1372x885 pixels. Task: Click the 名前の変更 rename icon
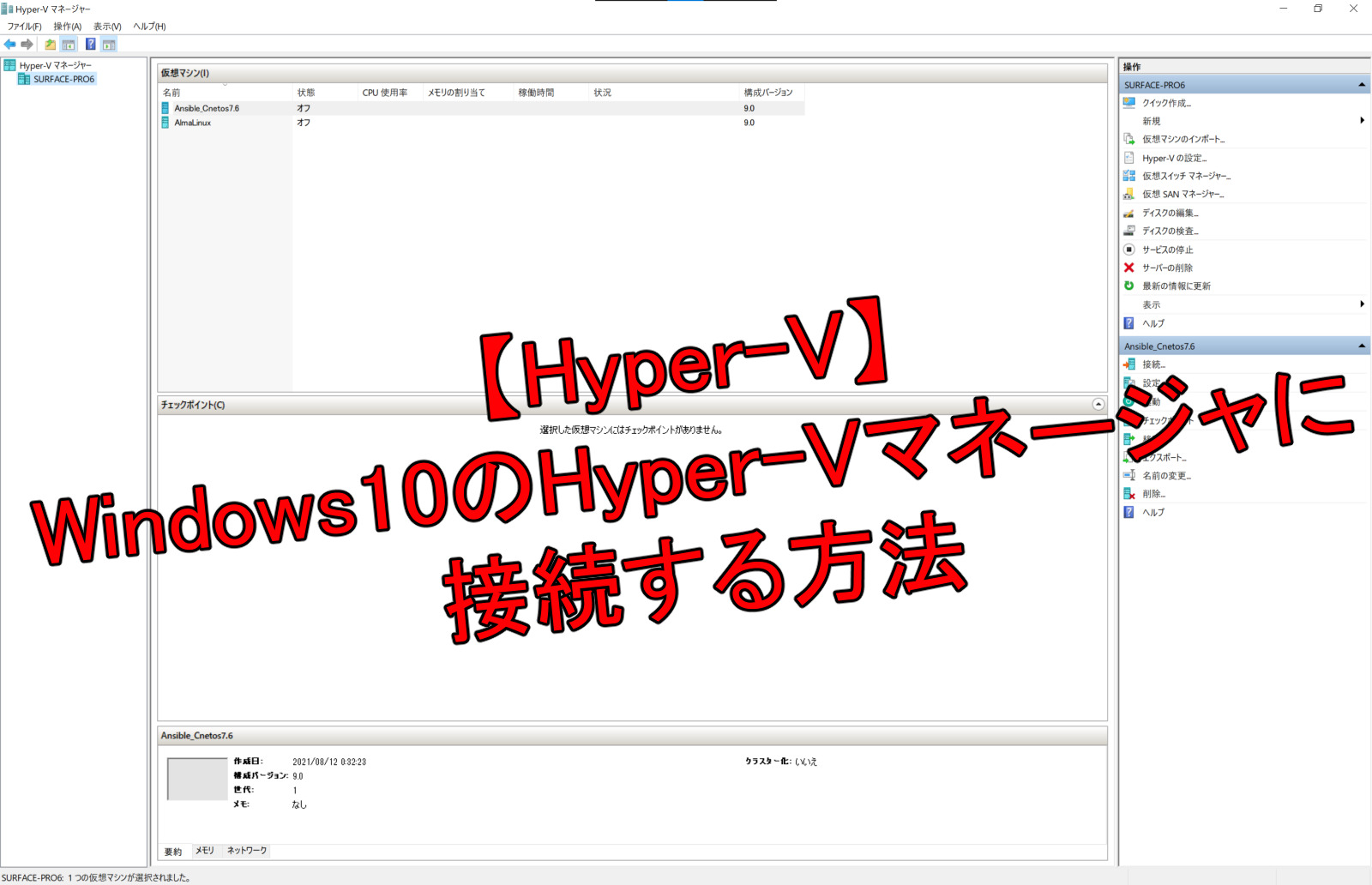click(x=1129, y=475)
